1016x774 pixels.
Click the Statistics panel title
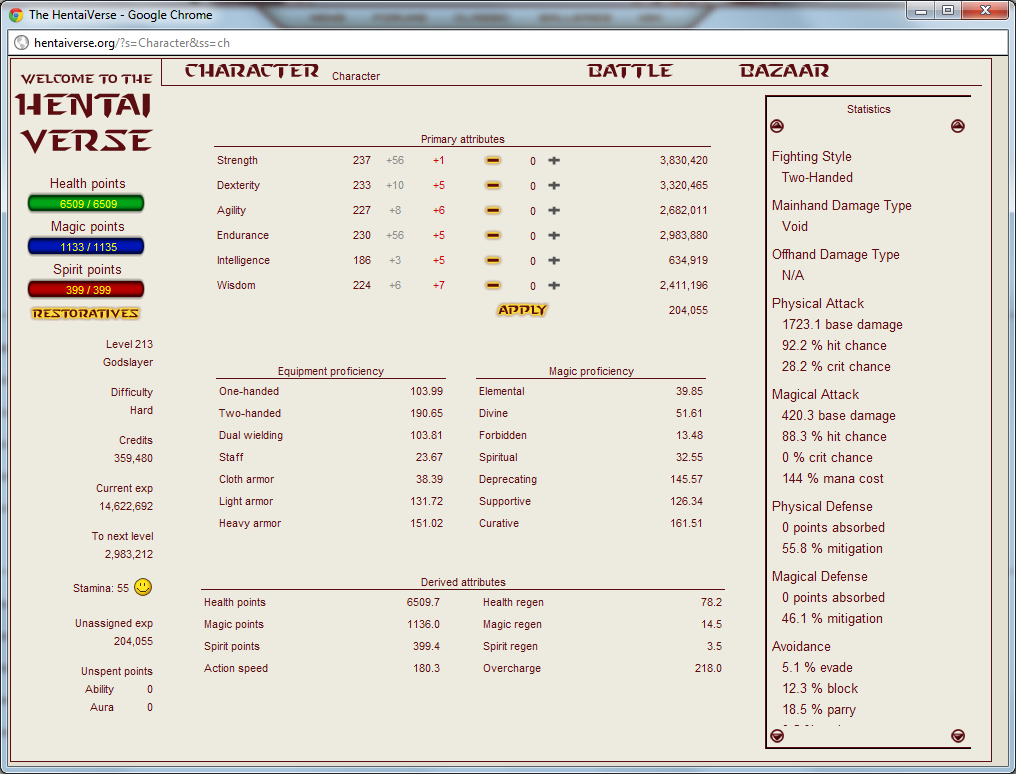pos(868,109)
